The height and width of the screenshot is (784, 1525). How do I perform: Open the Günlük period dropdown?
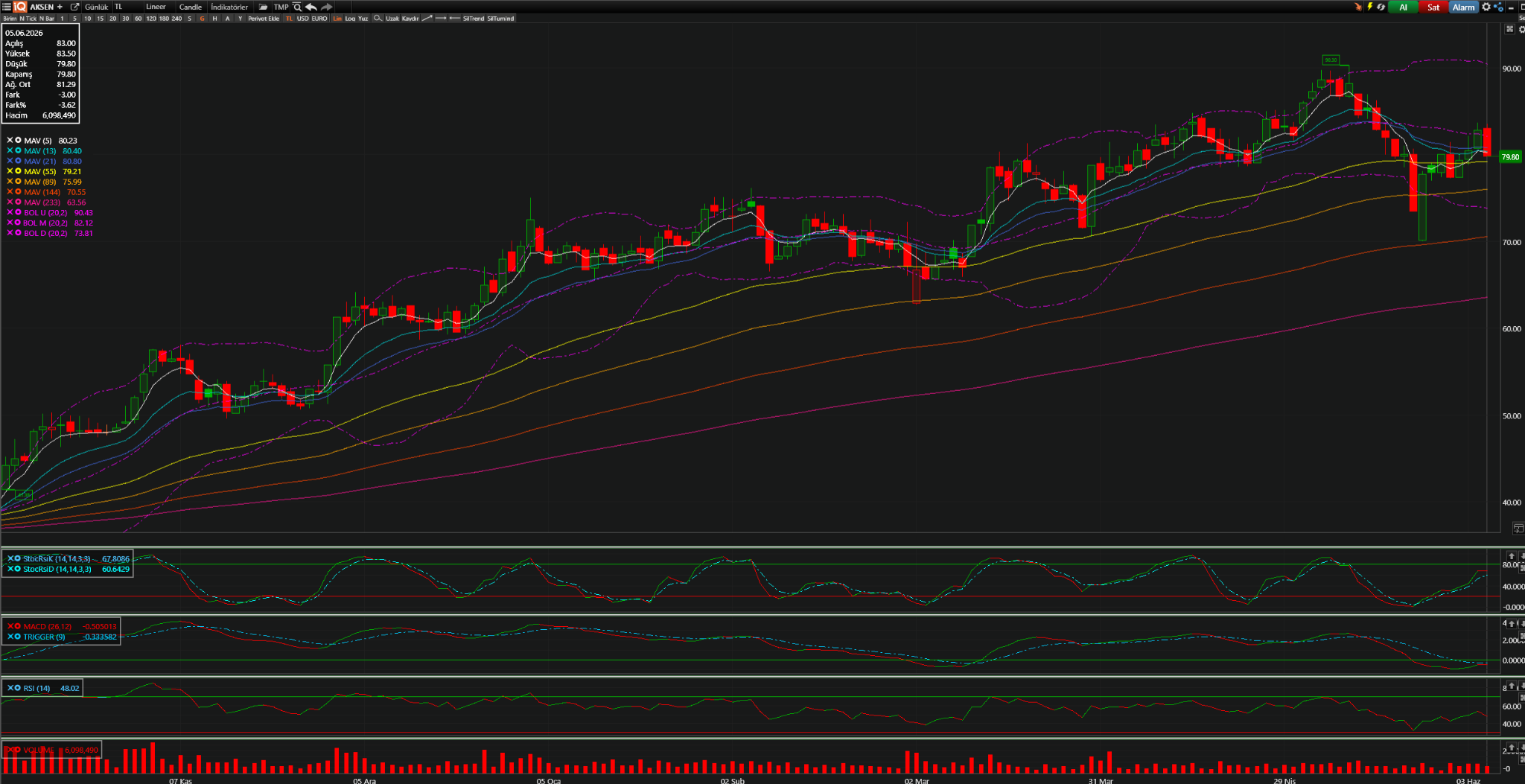click(x=96, y=7)
